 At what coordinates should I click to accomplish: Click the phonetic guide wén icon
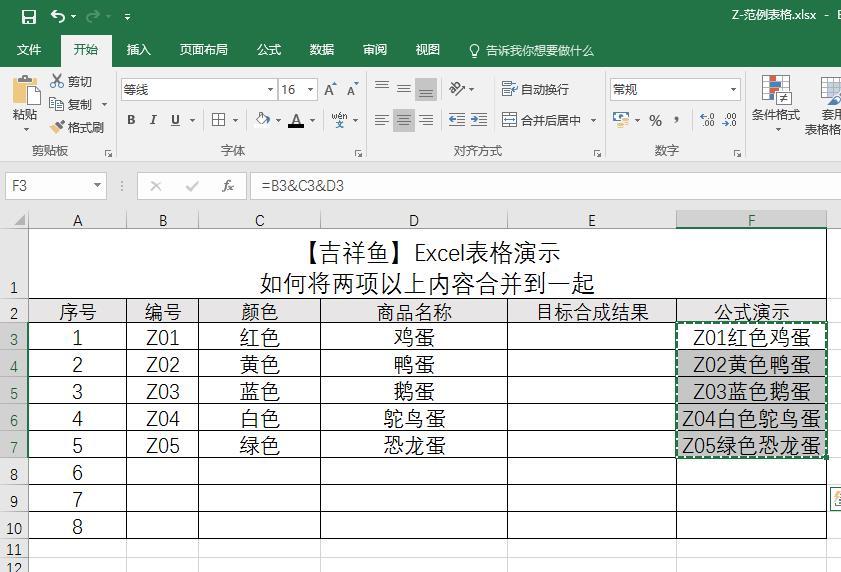(339, 119)
